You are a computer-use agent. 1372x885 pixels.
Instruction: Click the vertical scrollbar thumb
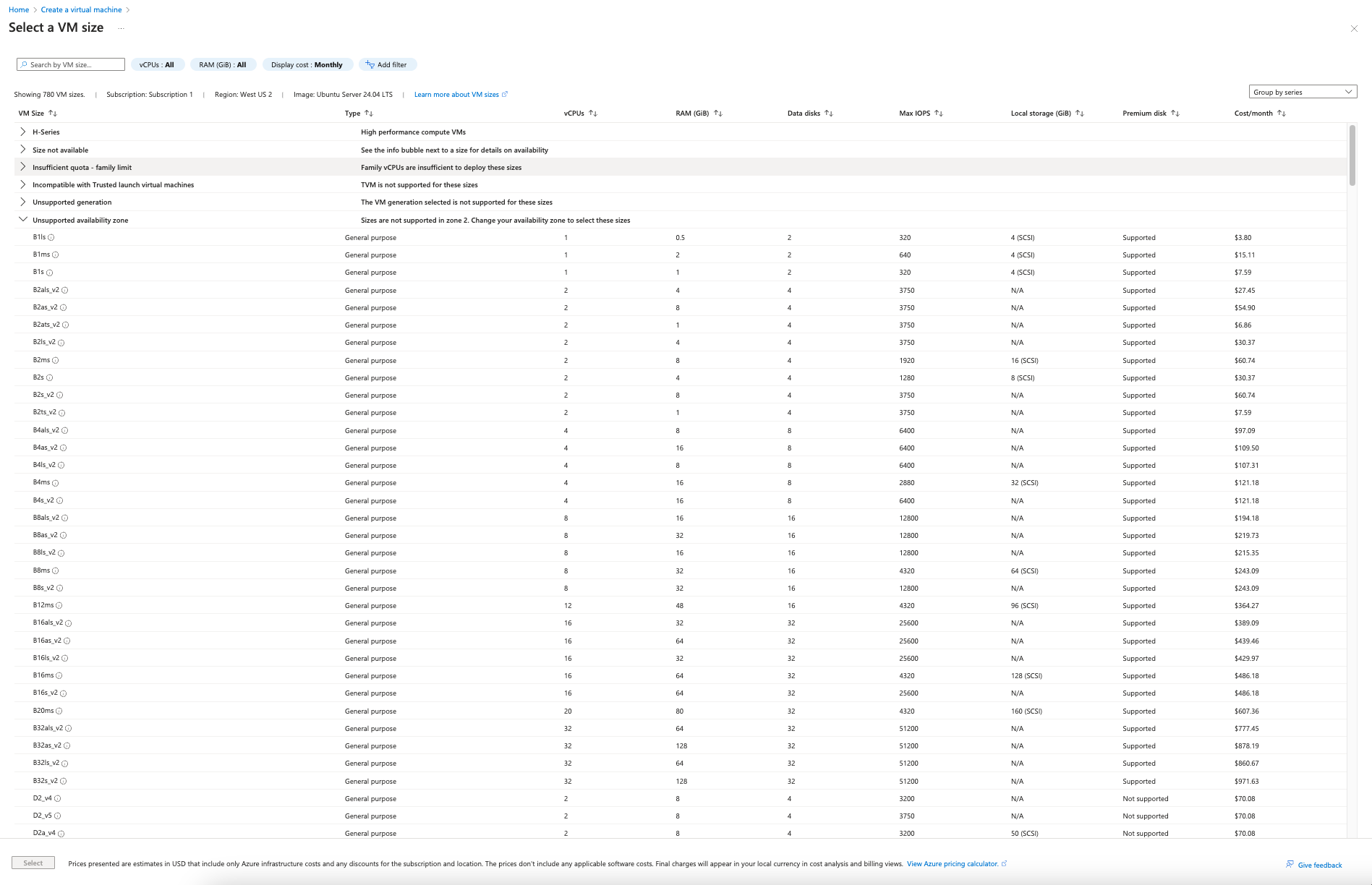point(1352,155)
